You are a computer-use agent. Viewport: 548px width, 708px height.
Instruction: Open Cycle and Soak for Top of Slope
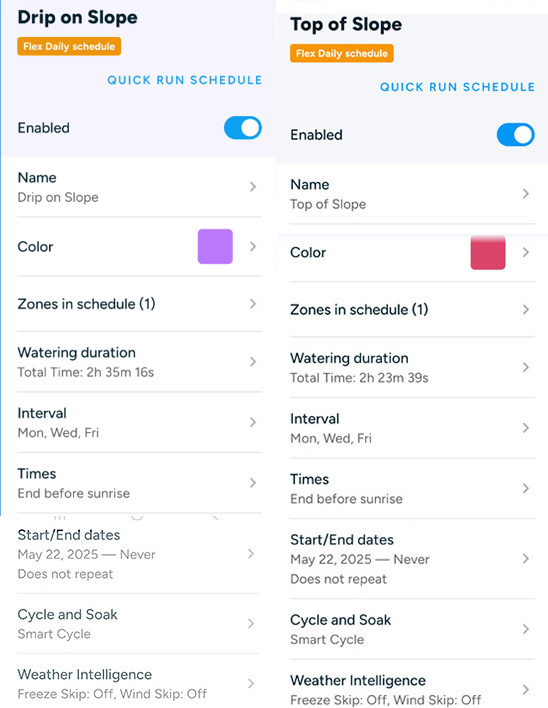[412, 629]
